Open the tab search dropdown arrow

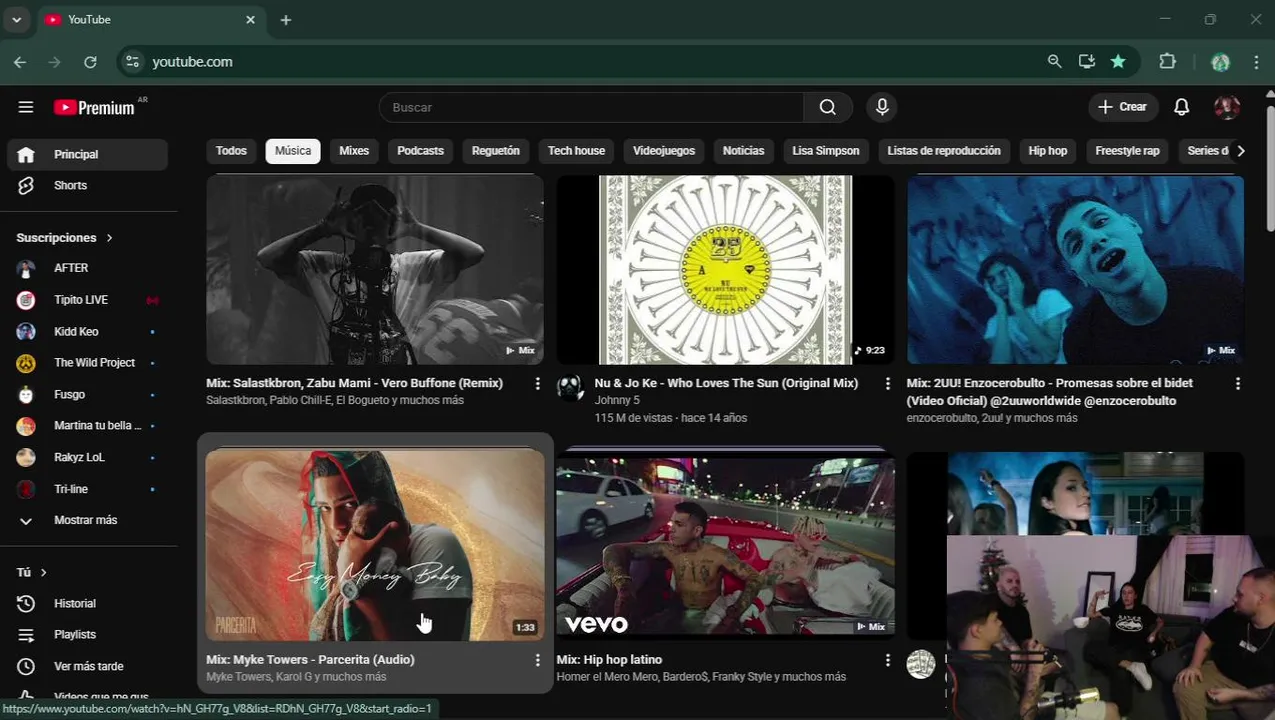pos(16,20)
